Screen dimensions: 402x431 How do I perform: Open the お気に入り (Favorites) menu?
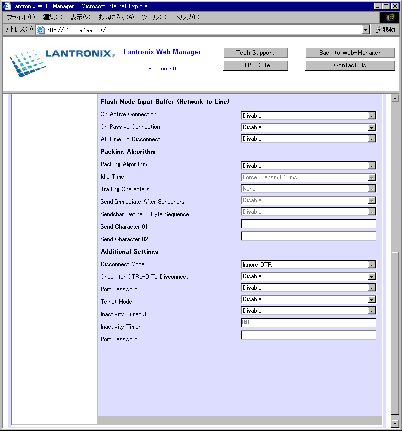pyautogui.click(x=116, y=17)
